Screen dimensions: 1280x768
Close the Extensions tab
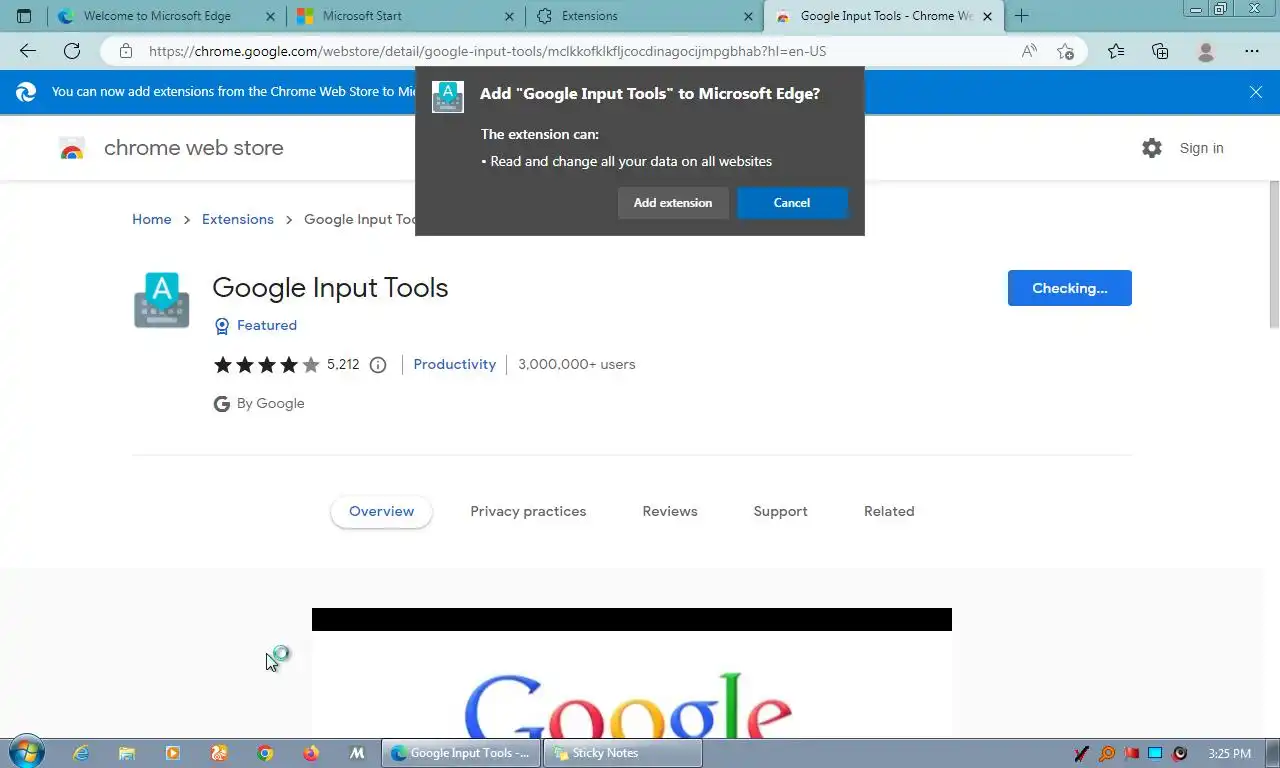749,16
